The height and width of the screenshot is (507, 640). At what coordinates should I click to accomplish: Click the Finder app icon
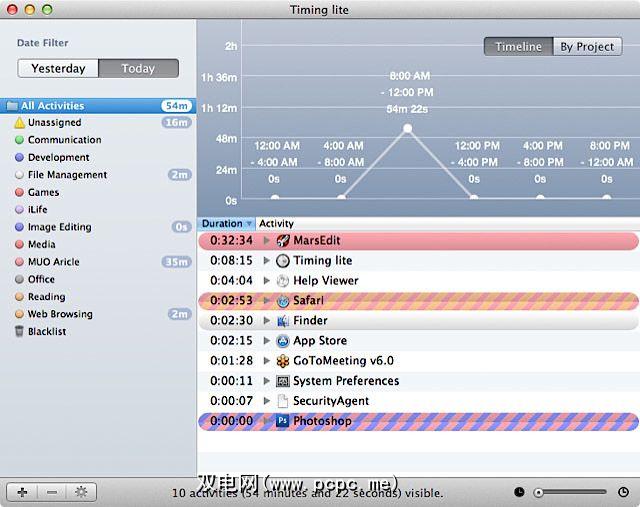282,321
